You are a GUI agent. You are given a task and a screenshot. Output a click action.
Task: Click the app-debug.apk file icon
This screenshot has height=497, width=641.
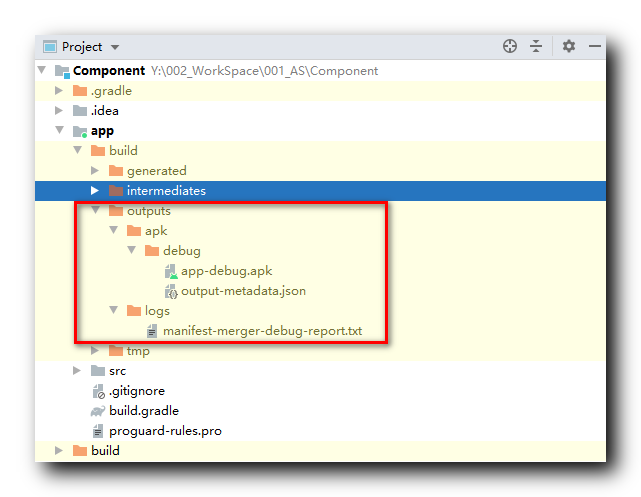pyautogui.click(x=171, y=271)
